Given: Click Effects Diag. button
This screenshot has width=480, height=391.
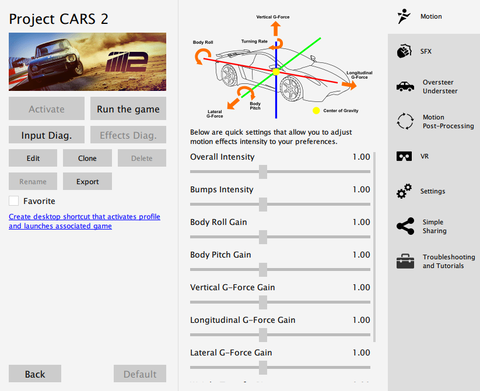Looking at the screenshot, I should click(x=128, y=135).
